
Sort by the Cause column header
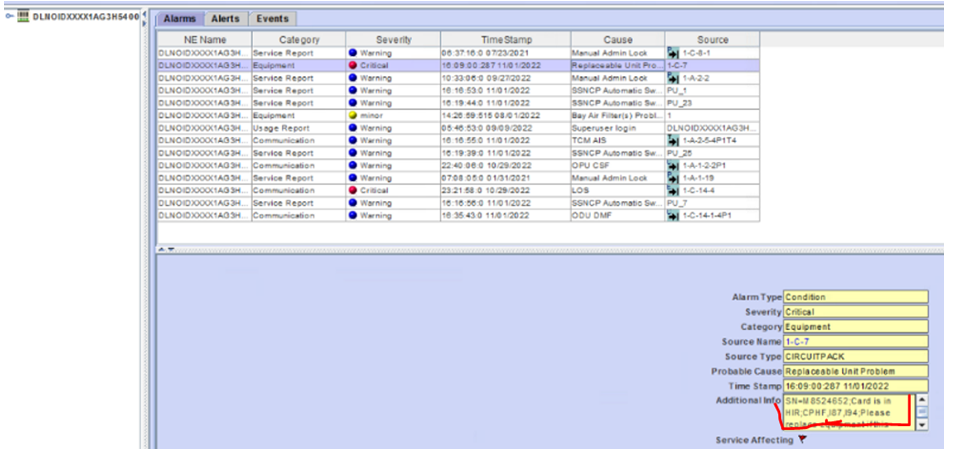point(618,40)
